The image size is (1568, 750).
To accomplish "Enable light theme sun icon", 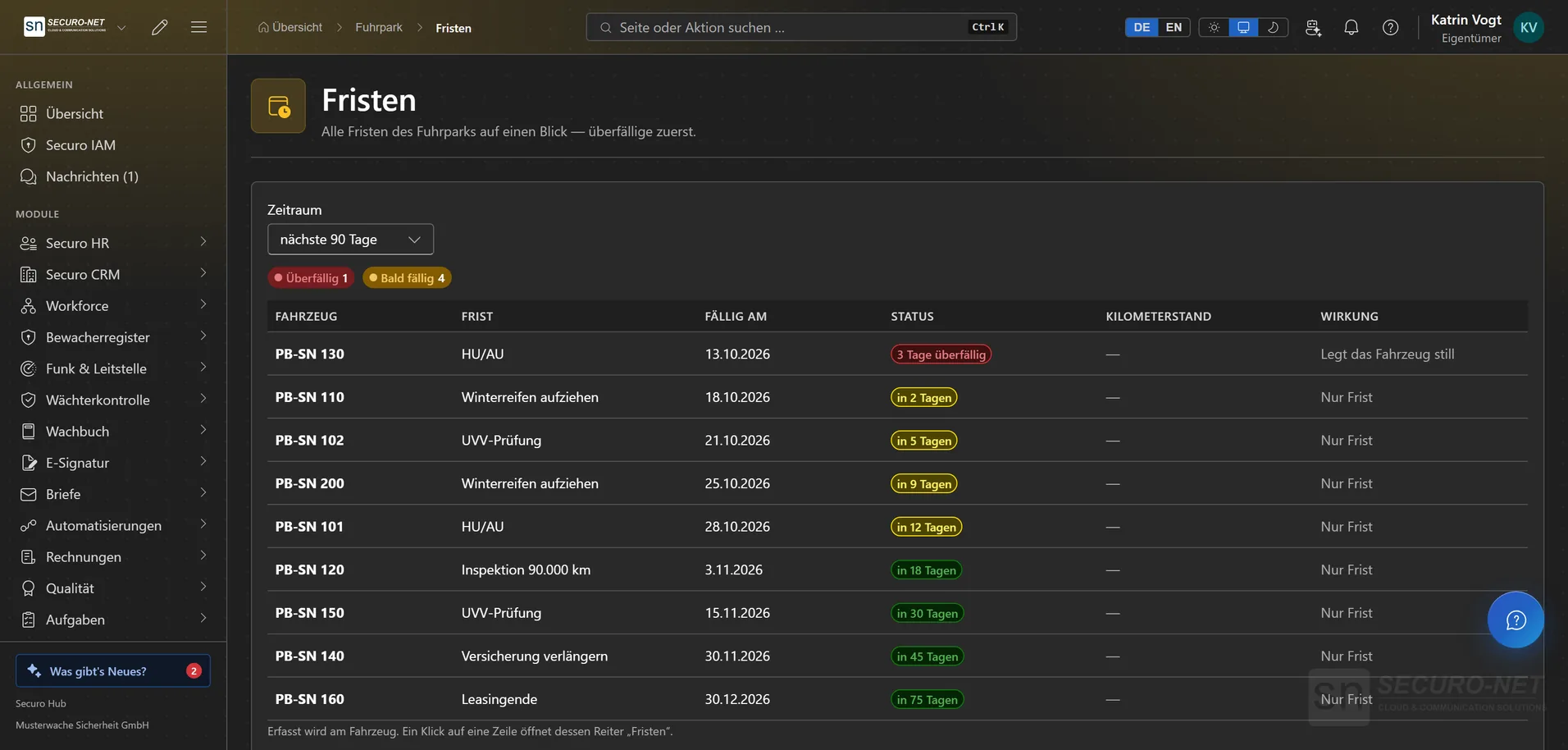I will pos(1214,27).
